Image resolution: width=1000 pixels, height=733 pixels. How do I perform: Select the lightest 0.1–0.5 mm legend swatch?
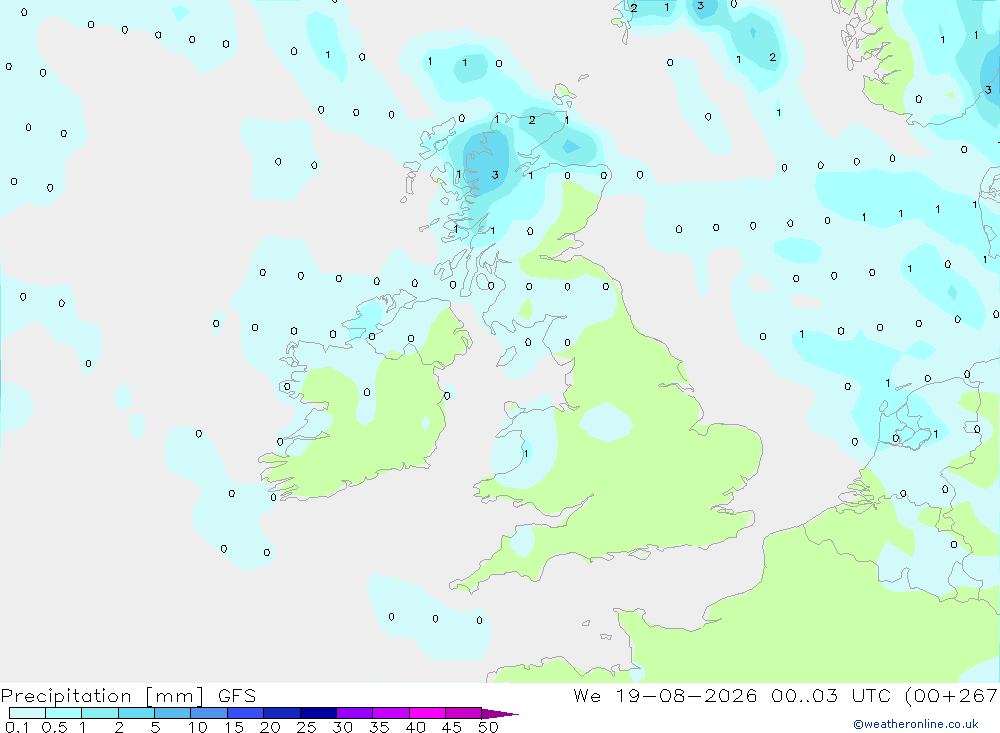pos(27,713)
